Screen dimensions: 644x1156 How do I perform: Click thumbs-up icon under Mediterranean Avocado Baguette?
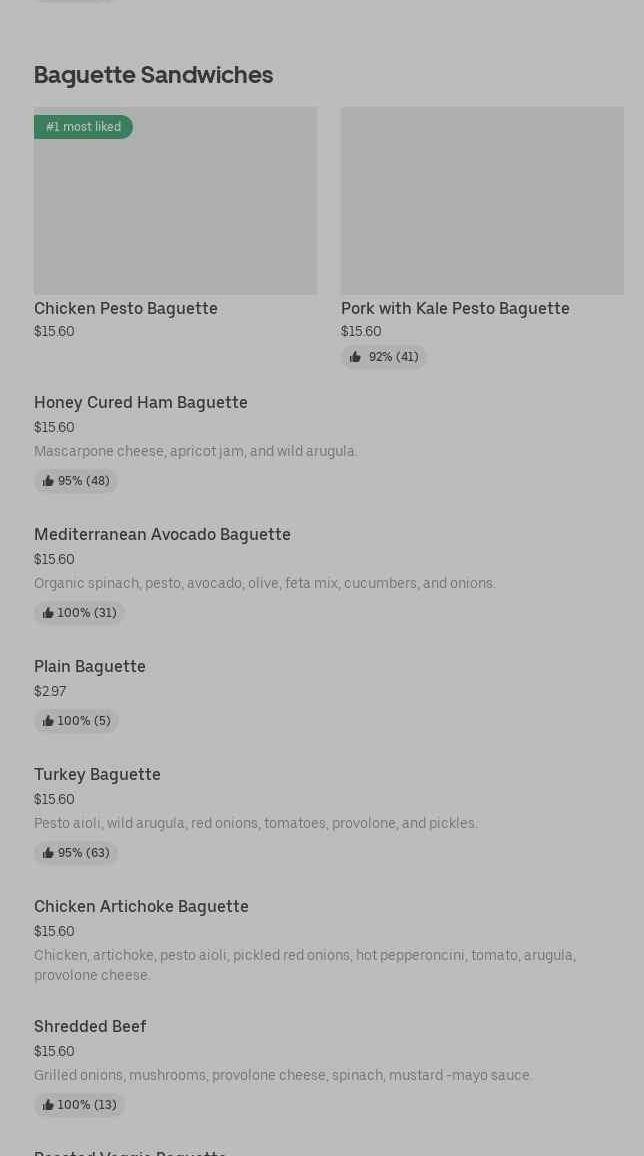pyautogui.click(x=48, y=613)
